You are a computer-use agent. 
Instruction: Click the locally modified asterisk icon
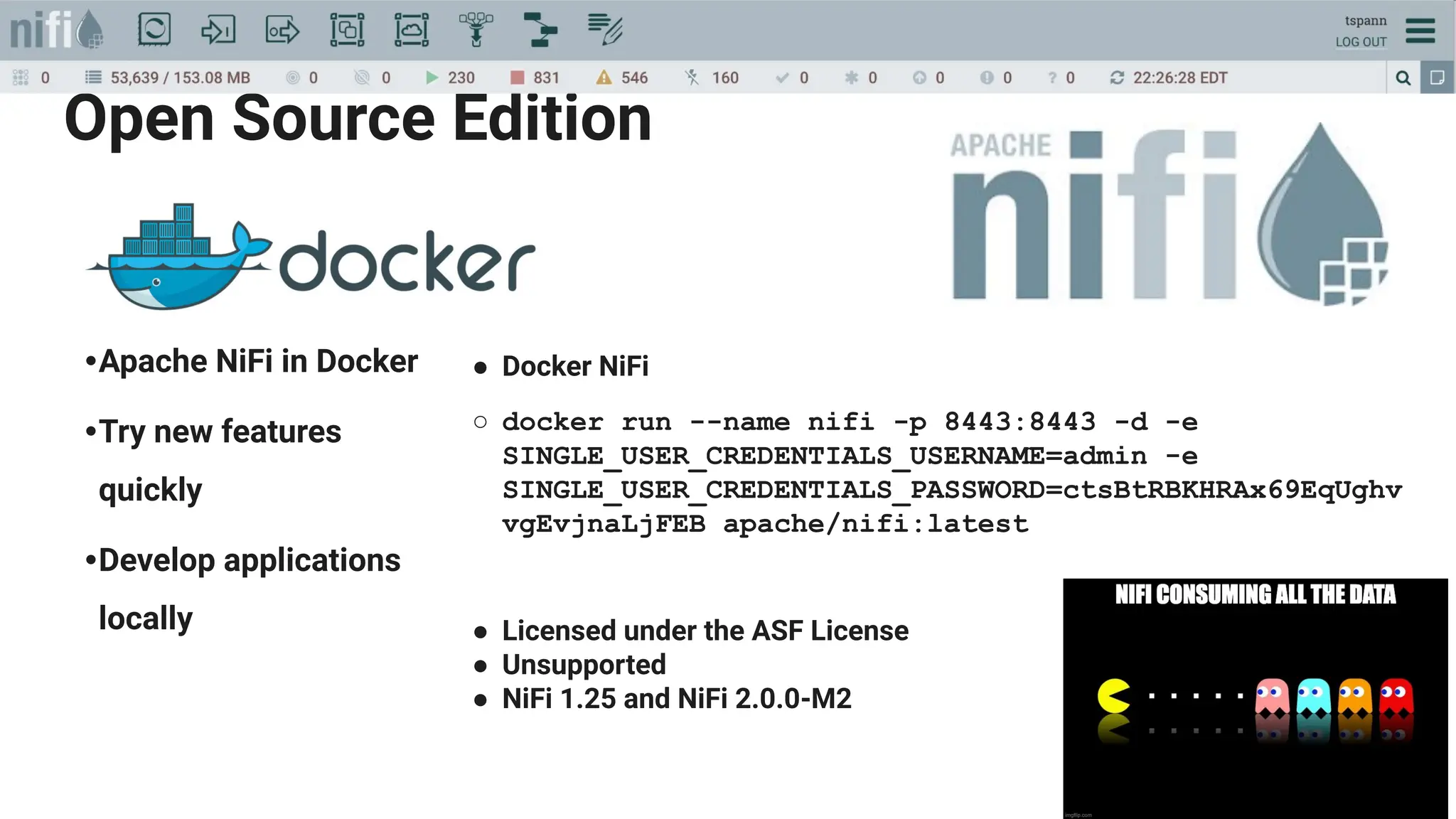click(851, 77)
